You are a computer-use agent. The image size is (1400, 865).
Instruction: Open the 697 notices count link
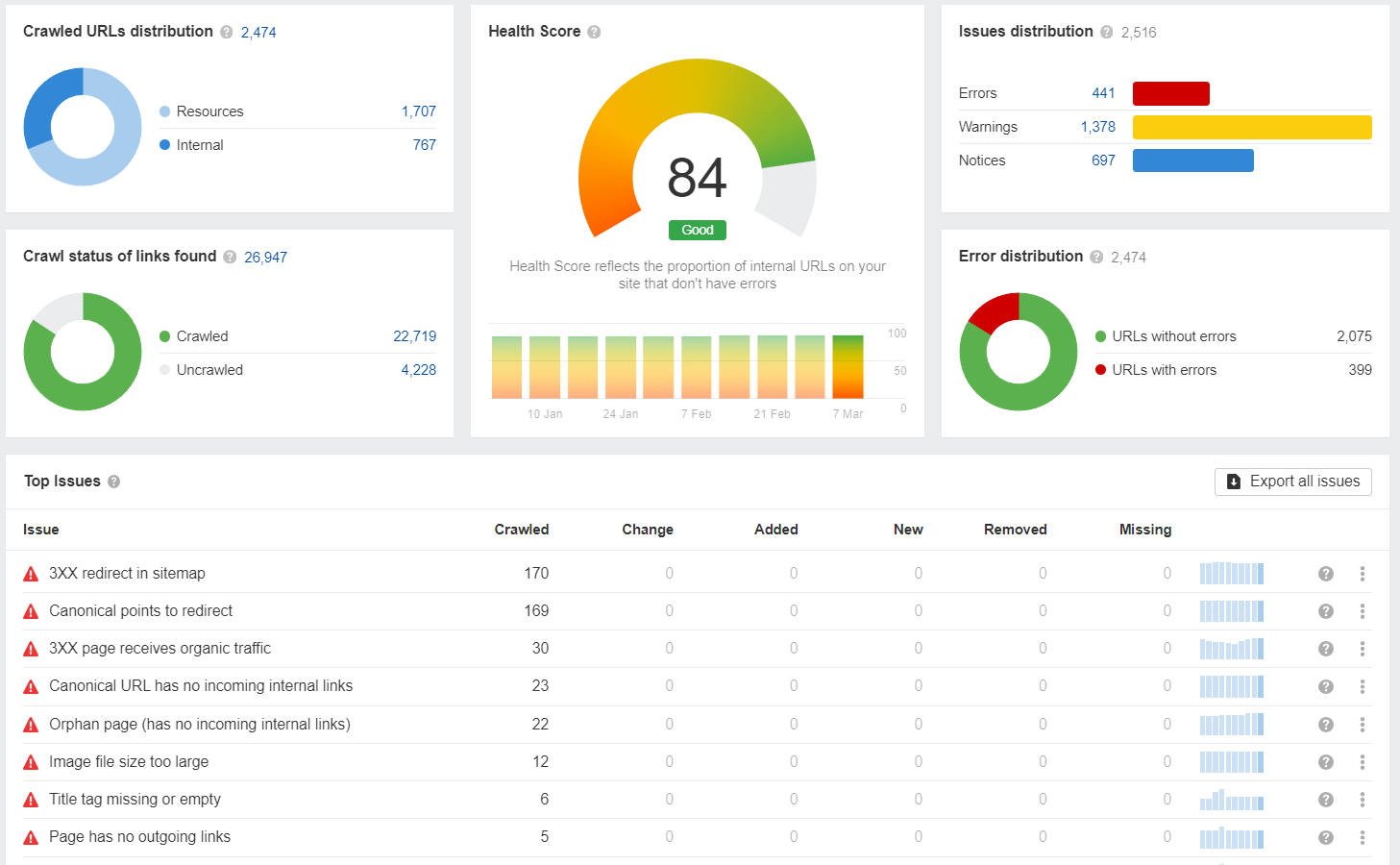click(1103, 161)
